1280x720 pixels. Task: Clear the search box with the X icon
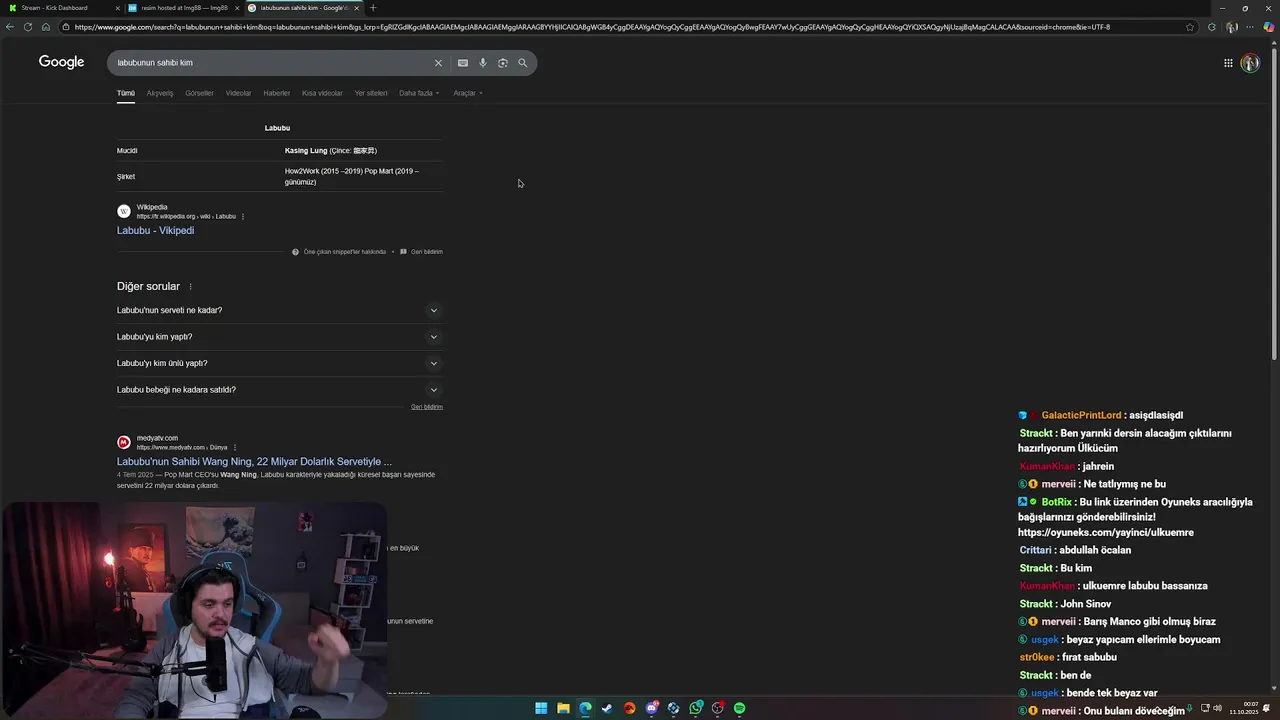[x=438, y=63]
